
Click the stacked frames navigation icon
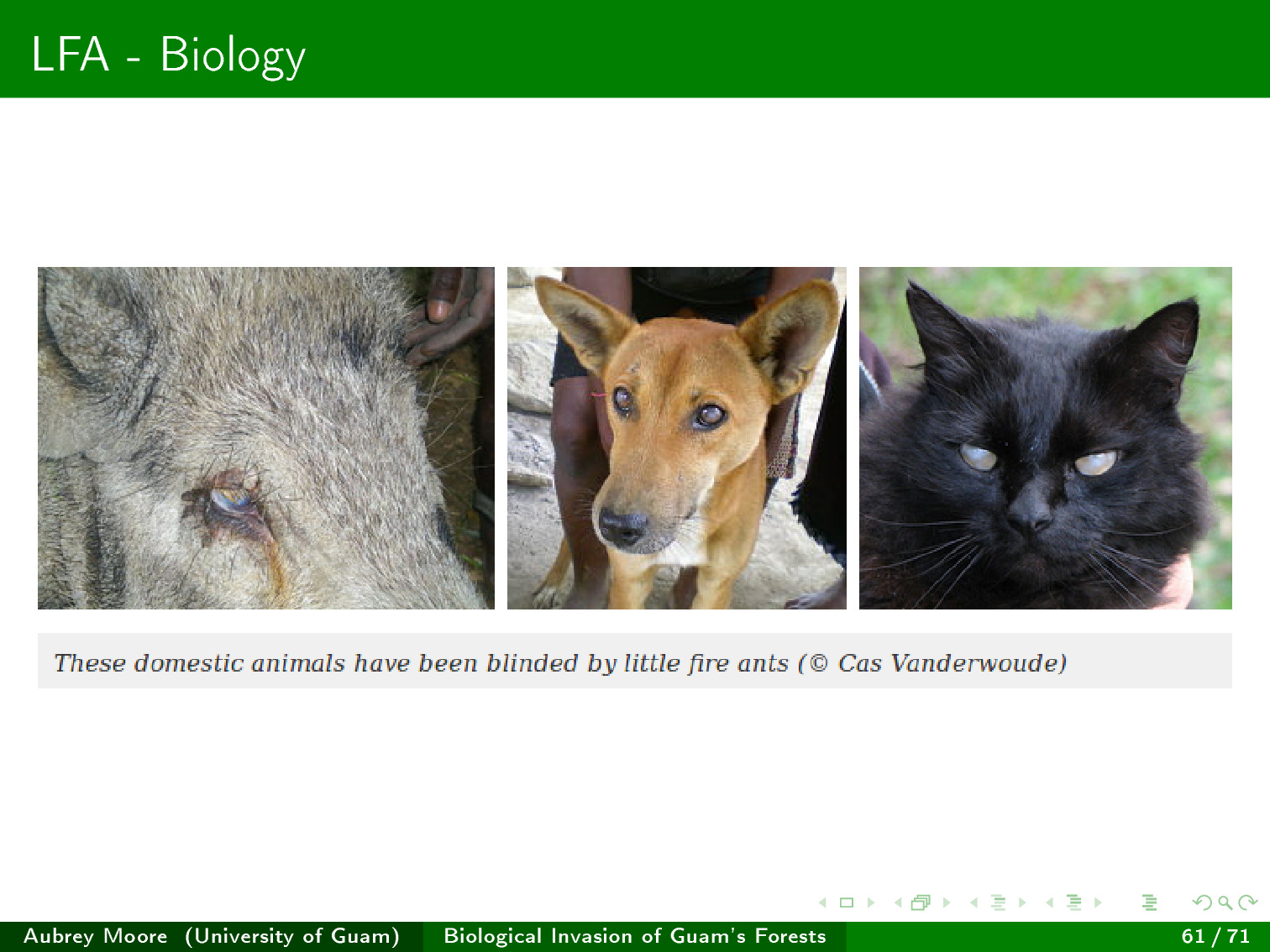(x=921, y=903)
